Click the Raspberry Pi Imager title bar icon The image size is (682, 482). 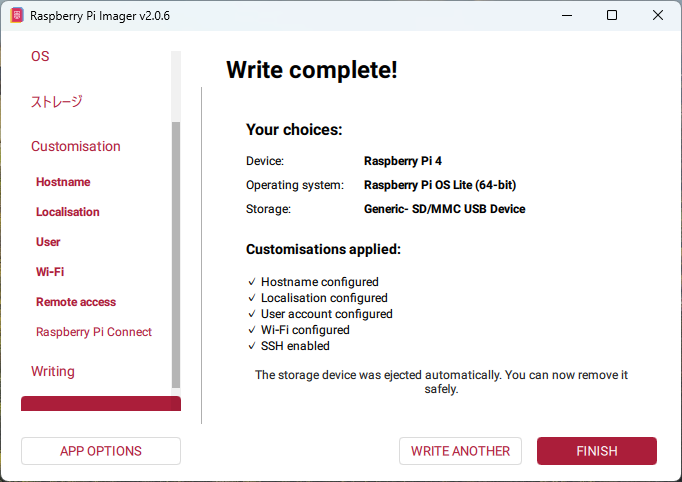pyautogui.click(x=16, y=16)
